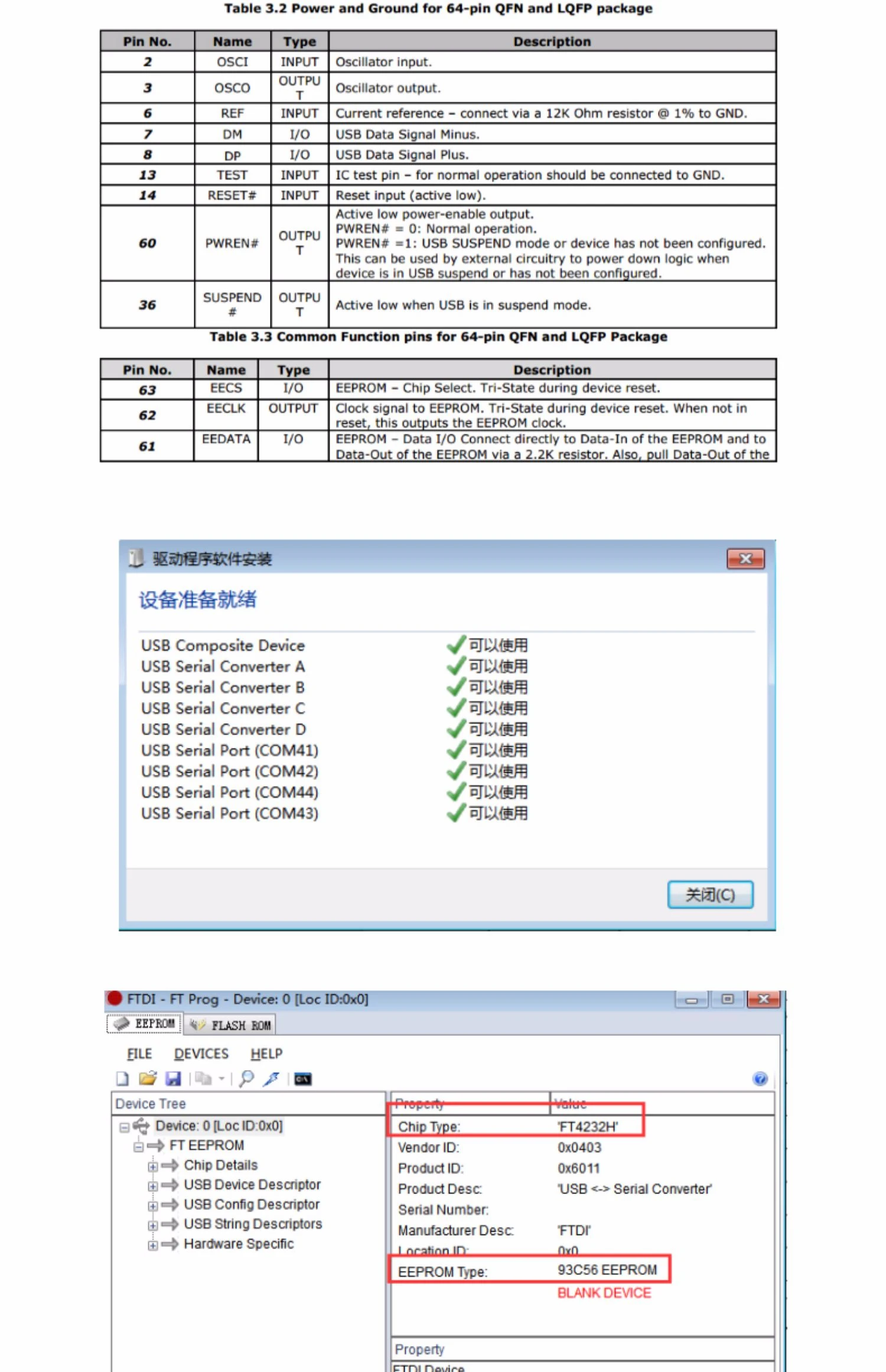Click the blue help question mark icon

tap(760, 1079)
